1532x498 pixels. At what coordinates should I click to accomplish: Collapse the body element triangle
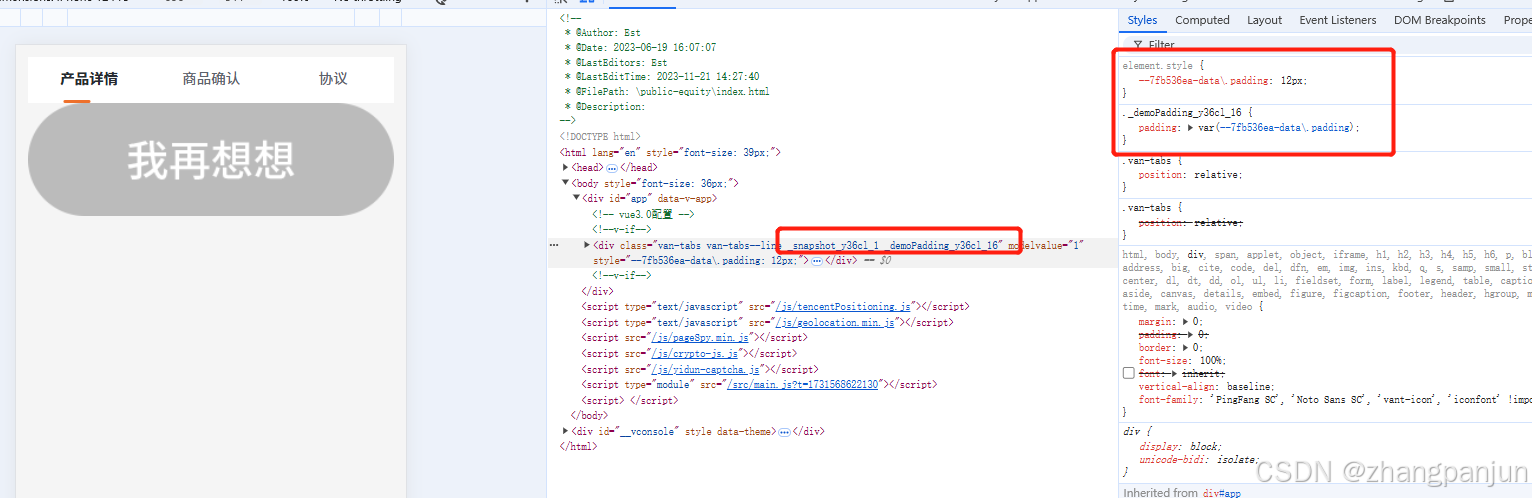click(566, 183)
